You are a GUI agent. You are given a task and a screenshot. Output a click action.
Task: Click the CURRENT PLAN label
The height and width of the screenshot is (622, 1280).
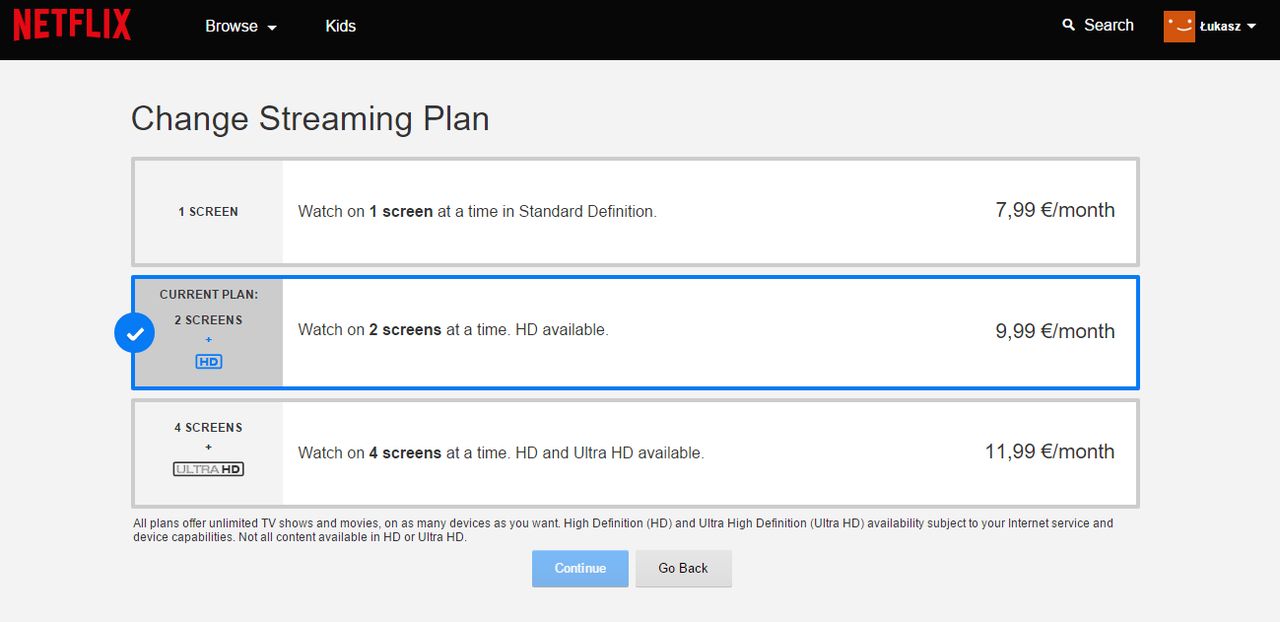209,294
